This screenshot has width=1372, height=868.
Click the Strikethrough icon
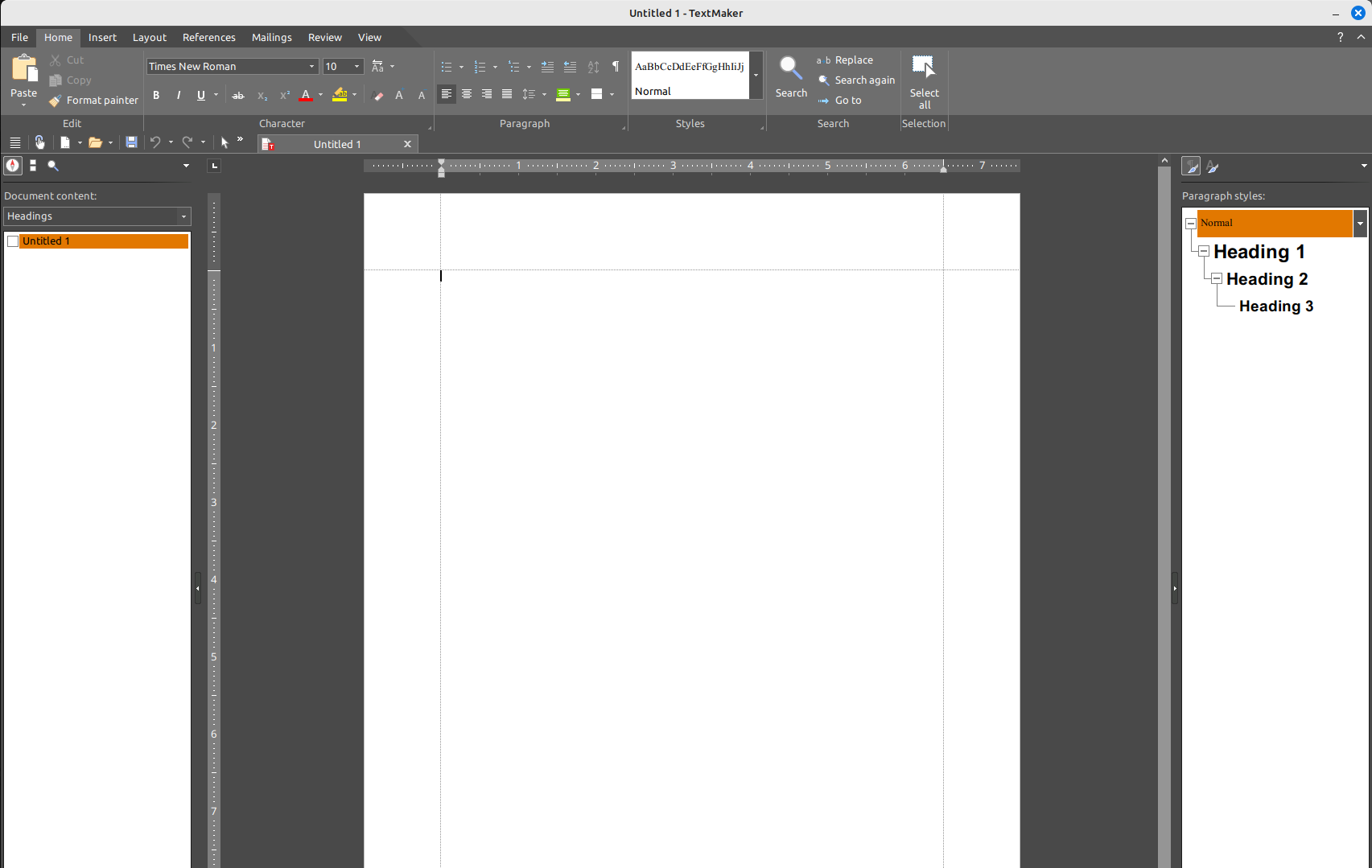pyautogui.click(x=238, y=96)
